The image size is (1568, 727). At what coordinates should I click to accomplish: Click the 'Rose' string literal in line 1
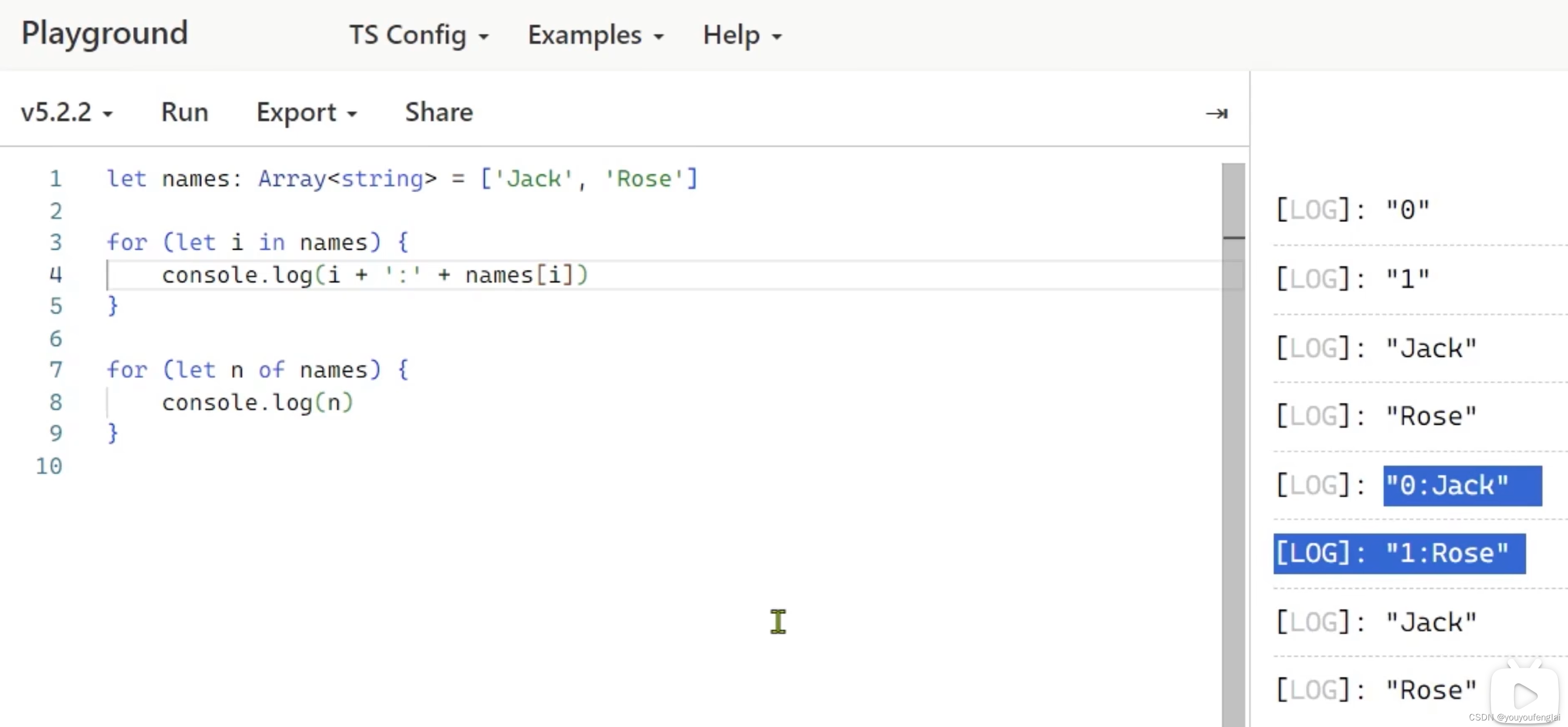644,179
